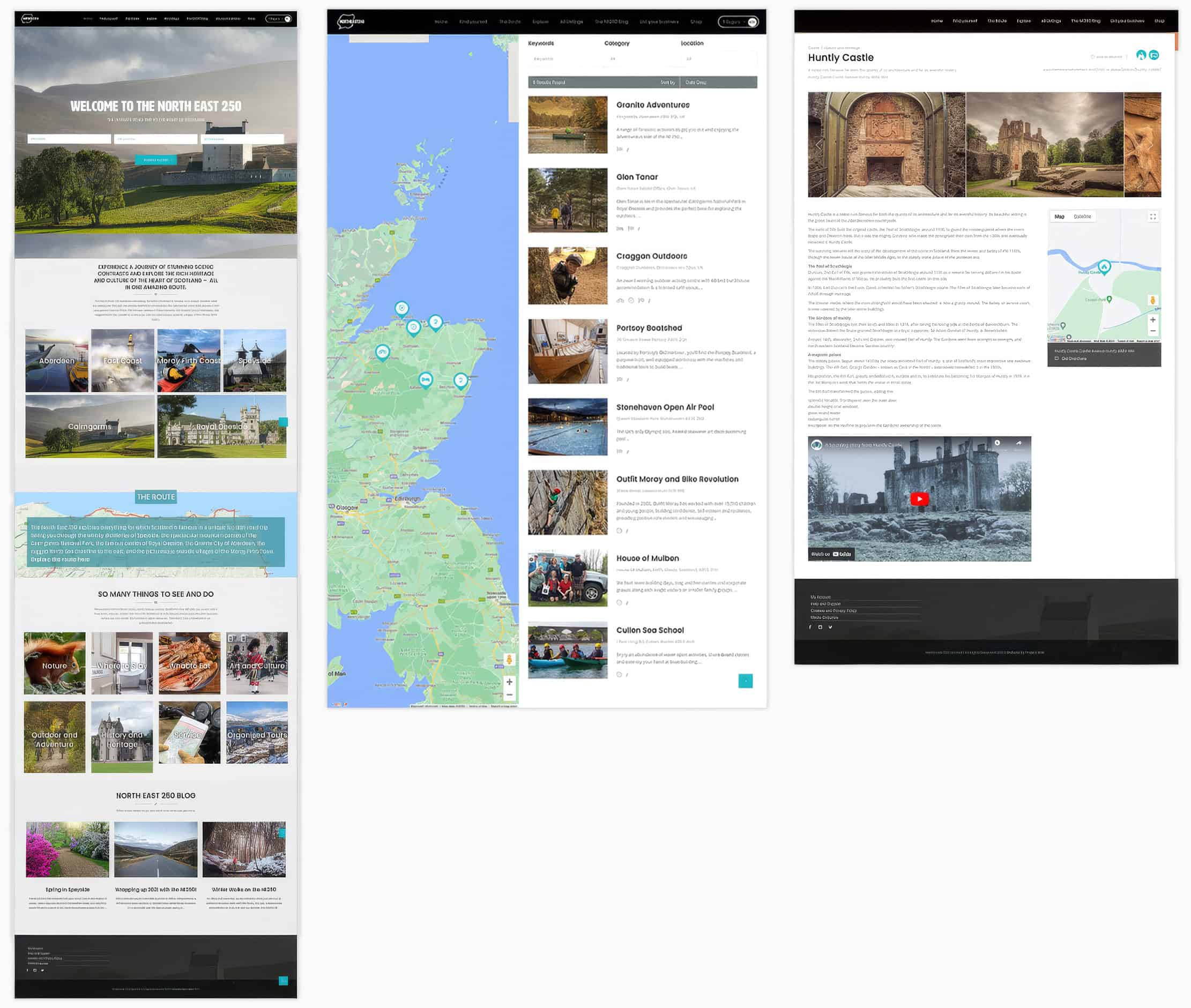The height and width of the screenshot is (1008, 1191).
Task: Open the Aberdeen region tile on home page
Action: [57, 361]
